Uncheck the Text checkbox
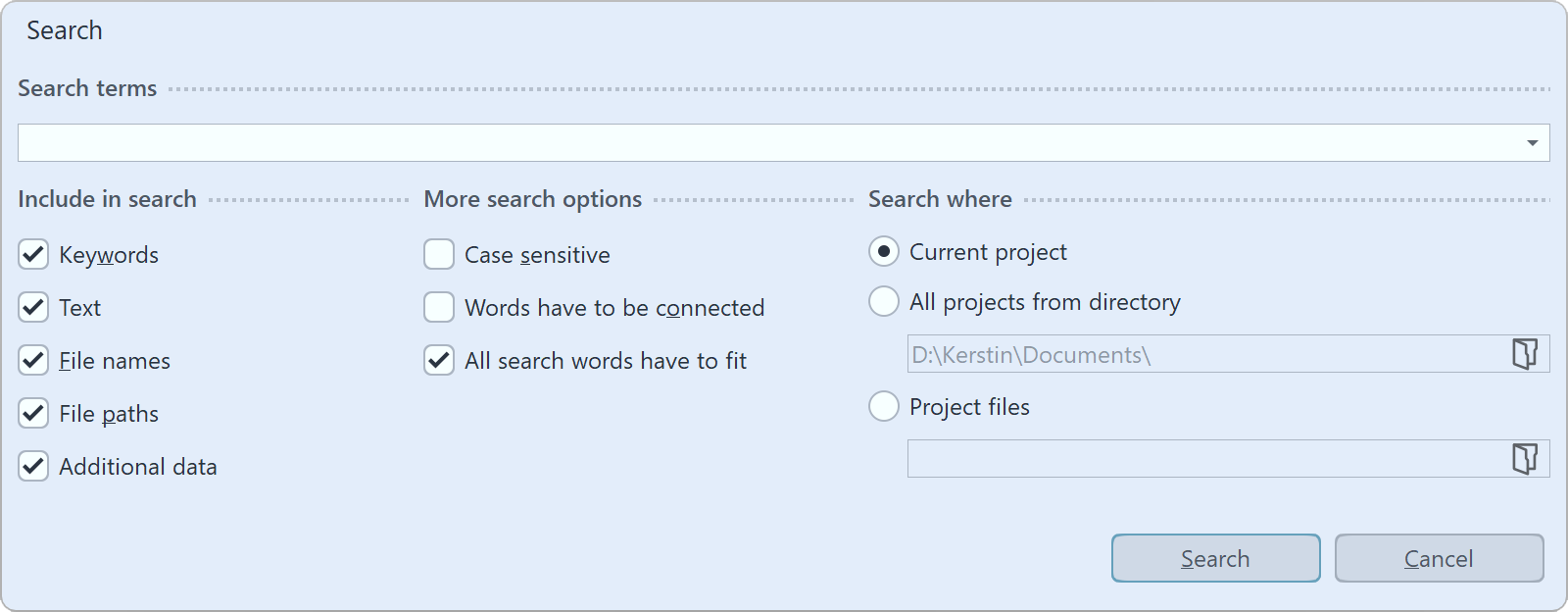 tap(32, 307)
